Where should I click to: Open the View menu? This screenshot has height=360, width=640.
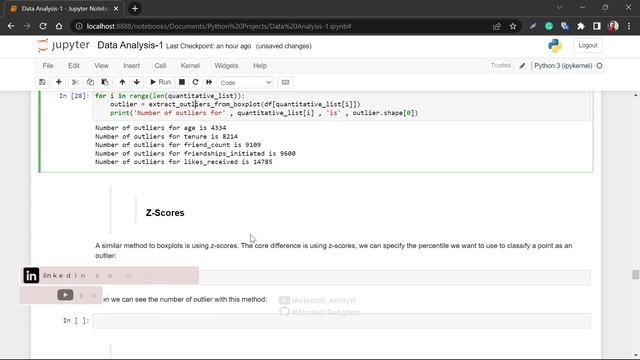102,66
